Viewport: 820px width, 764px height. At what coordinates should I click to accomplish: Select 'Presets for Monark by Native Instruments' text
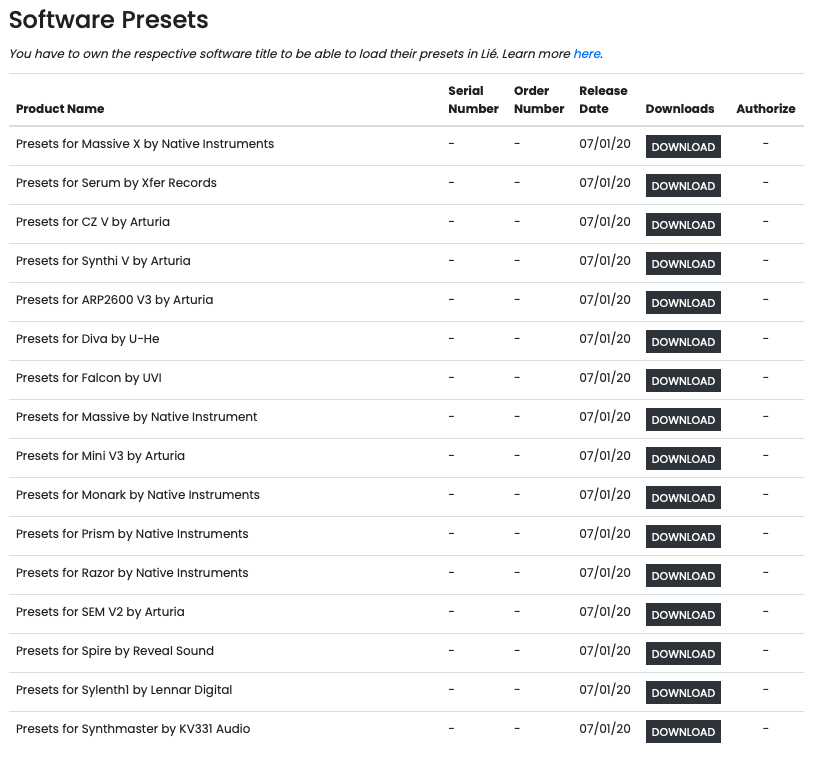pyautogui.click(x=138, y=495)
